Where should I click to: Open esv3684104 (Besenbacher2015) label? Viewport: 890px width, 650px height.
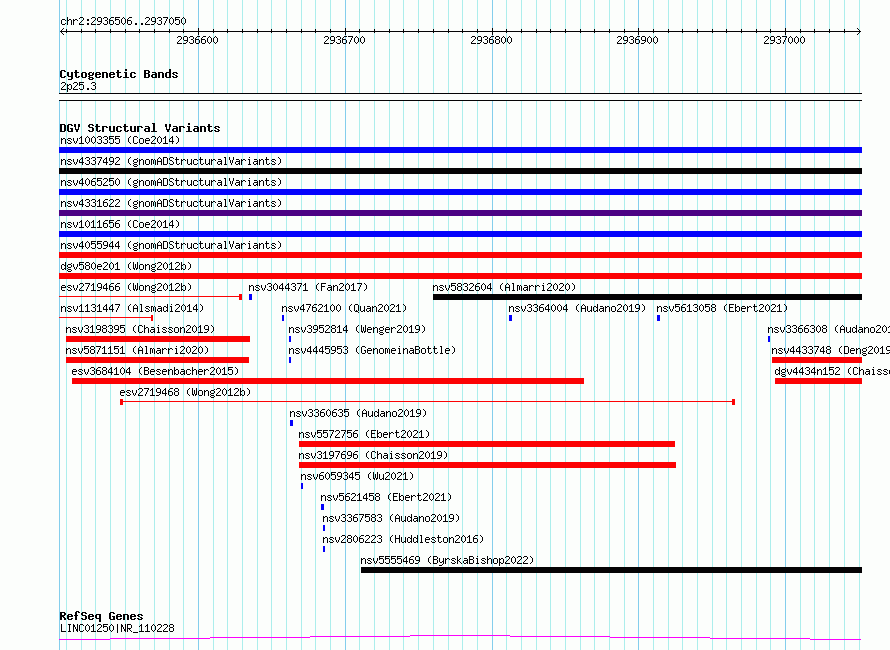[x=156, y=371]
